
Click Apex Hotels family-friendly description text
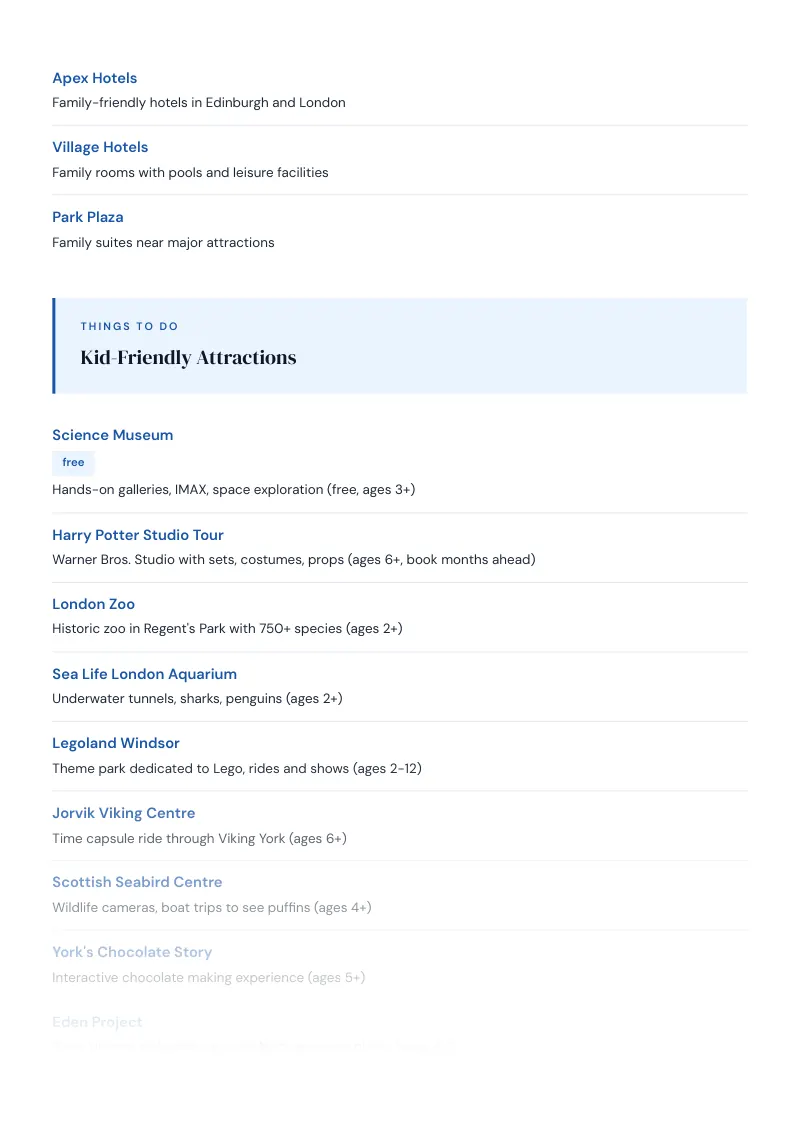point(199,103)
